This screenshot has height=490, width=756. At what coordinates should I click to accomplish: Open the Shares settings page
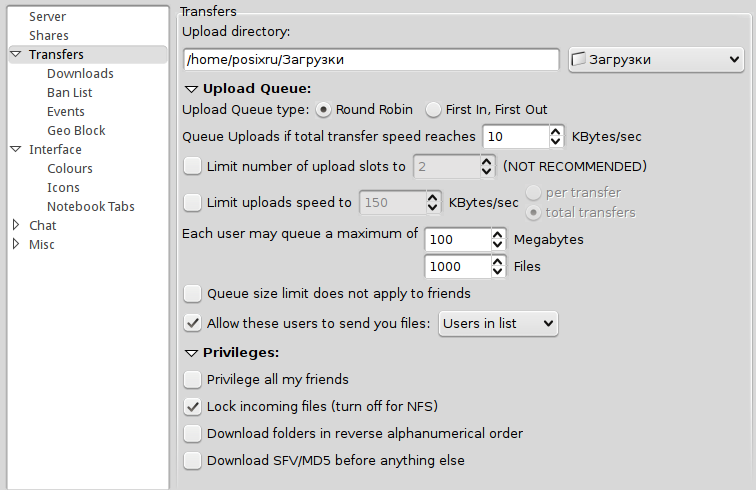49,36
